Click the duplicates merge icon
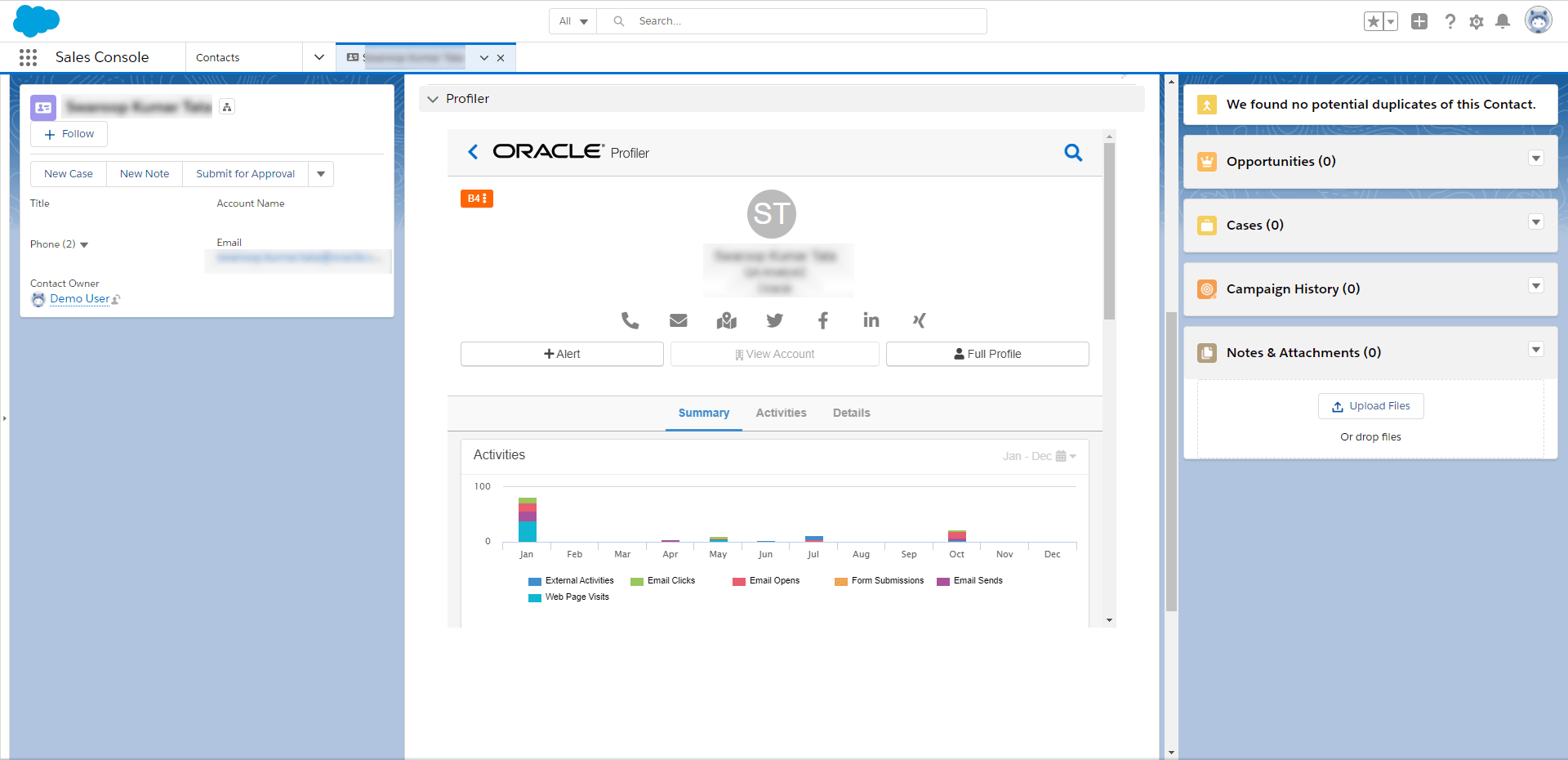Screen dimensions: 1568x760 1207,105
